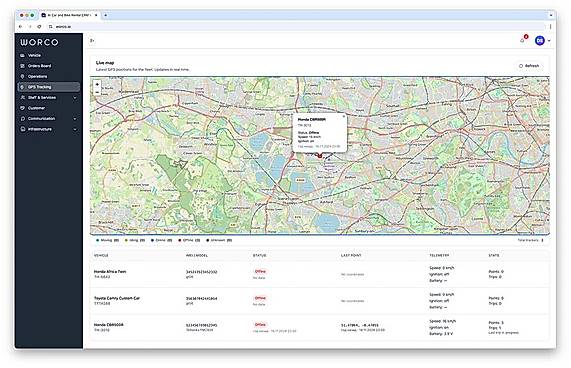Image resolution: width=571 pixels, height=368 pixels.
Task: Click the Operations pin icon in sidebar
Action: click(23, 76)
